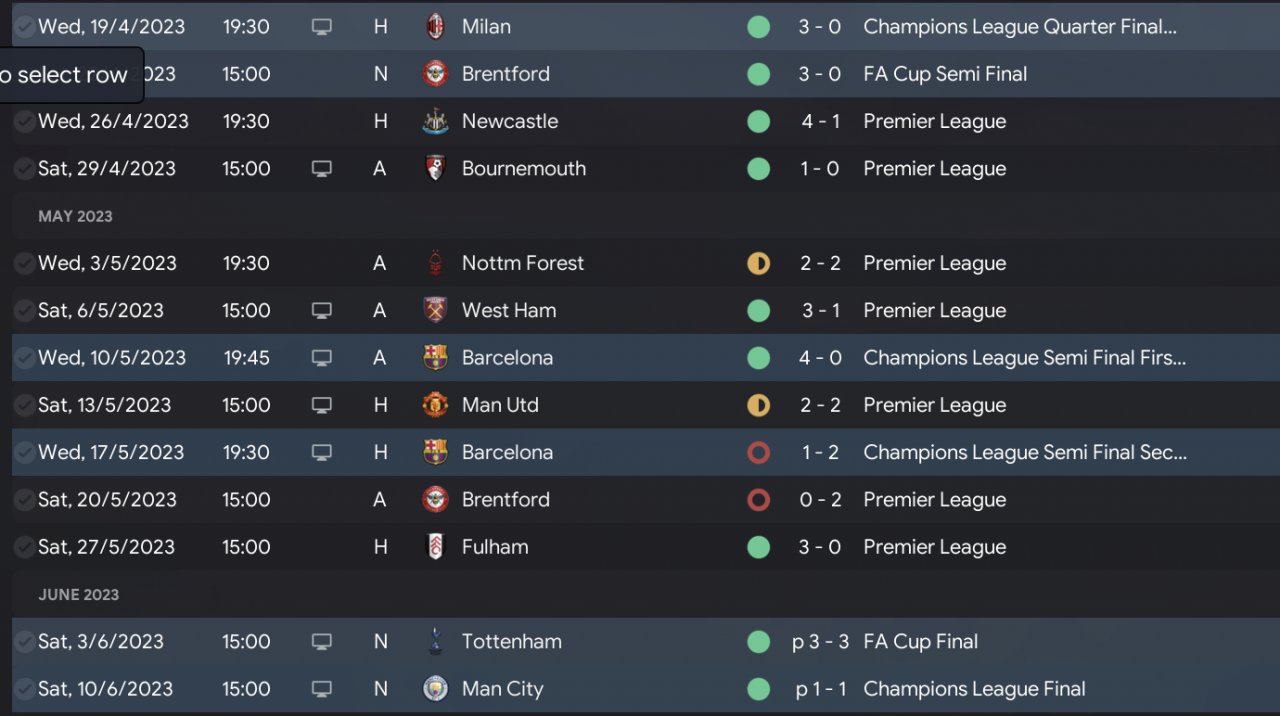1280x716 pixels.
Task: Click the West Ham club crest
Action: pyautogui.click(x=435, y=311)
